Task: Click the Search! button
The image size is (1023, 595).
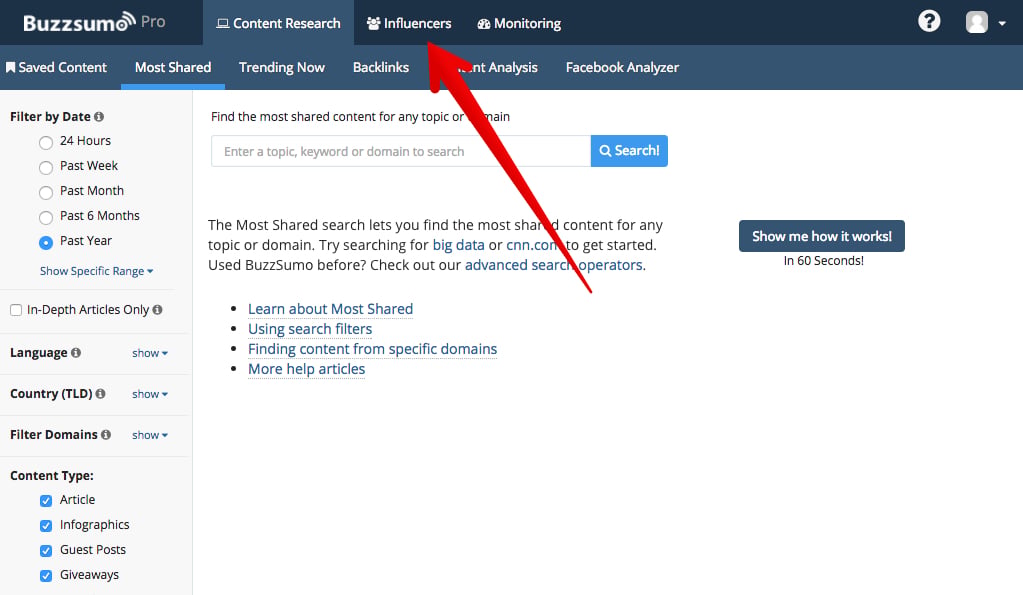Action: click(629, 151)
